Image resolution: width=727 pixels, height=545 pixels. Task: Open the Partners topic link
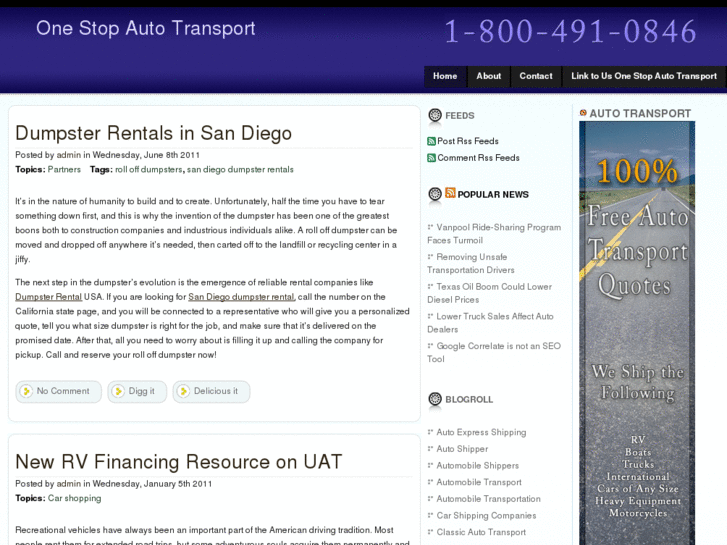64,170
